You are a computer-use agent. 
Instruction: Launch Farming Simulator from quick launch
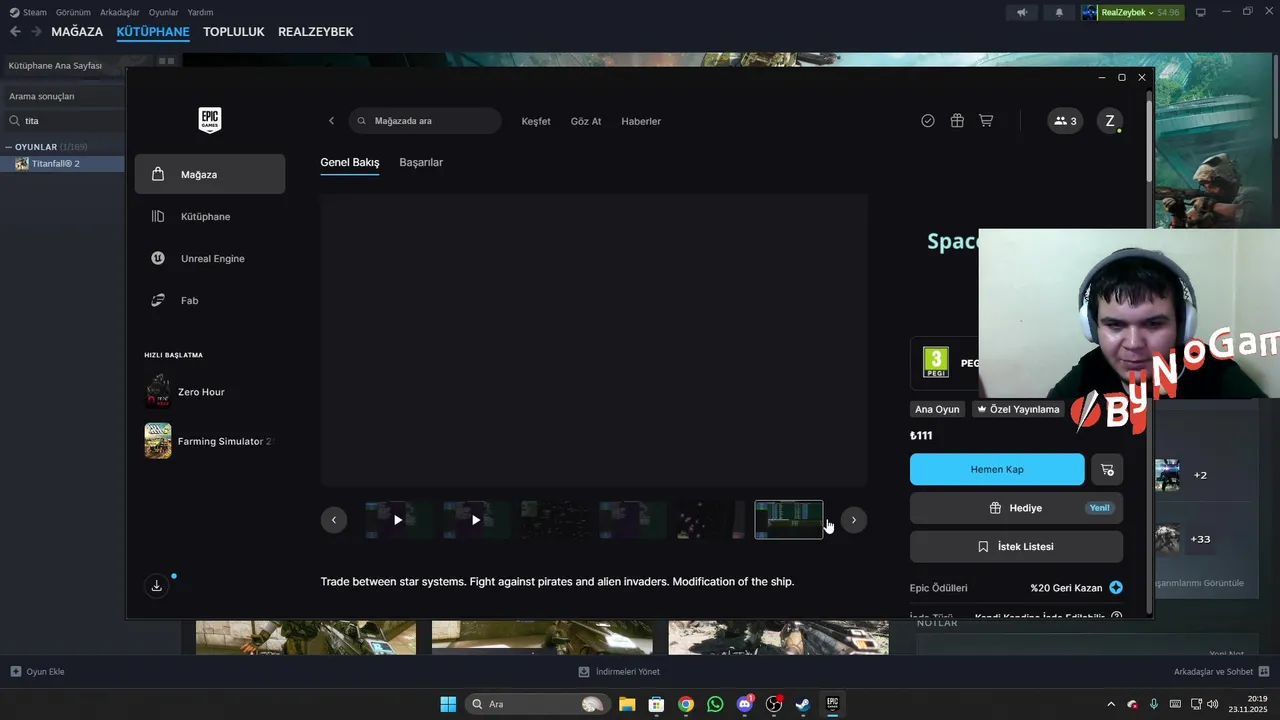pos(210,441)
